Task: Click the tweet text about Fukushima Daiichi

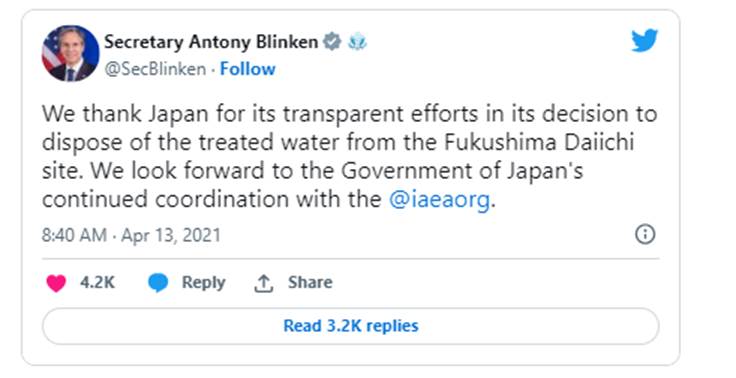Action: click(350, 157)
